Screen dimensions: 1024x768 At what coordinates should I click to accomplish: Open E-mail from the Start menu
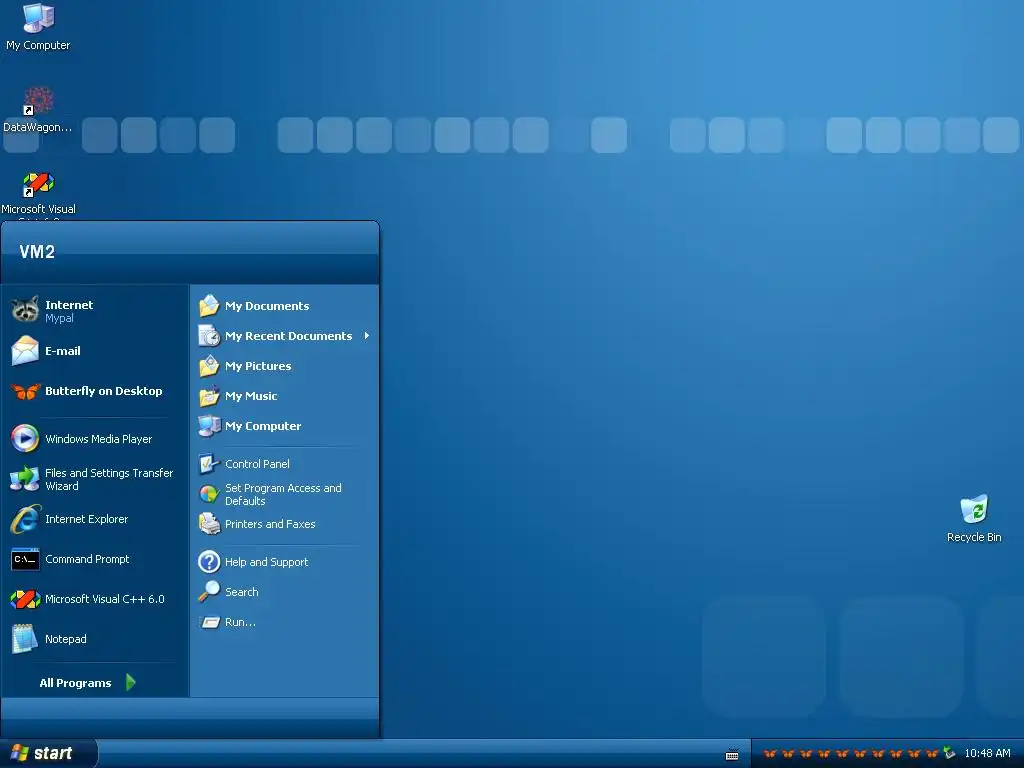point(95,351)
